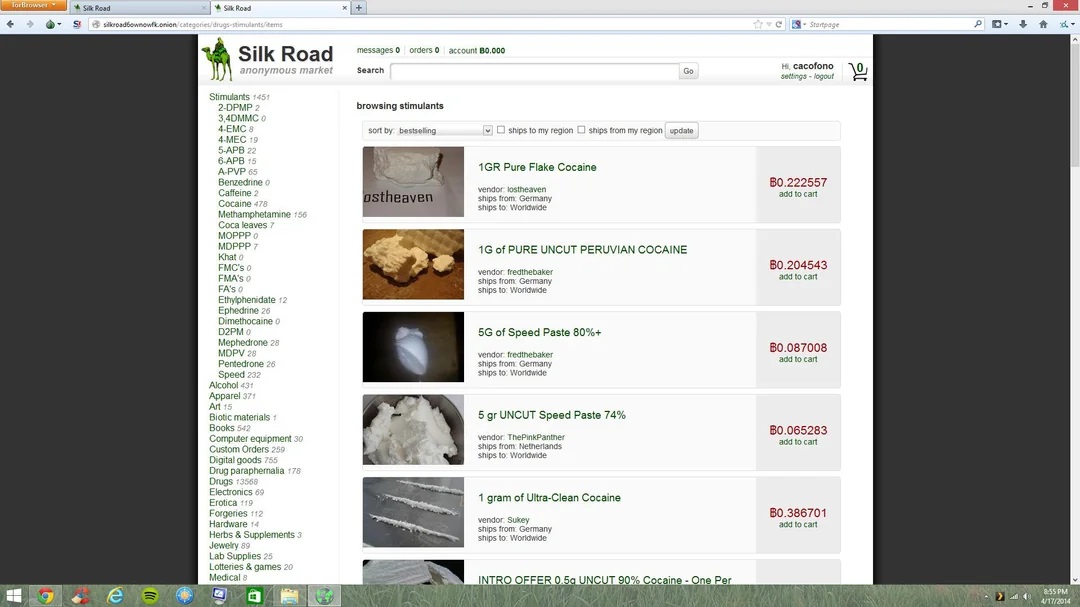Viewport: 1080px width, 607px height.
Task: Open the settings link under username
Action: click(793, 76)
